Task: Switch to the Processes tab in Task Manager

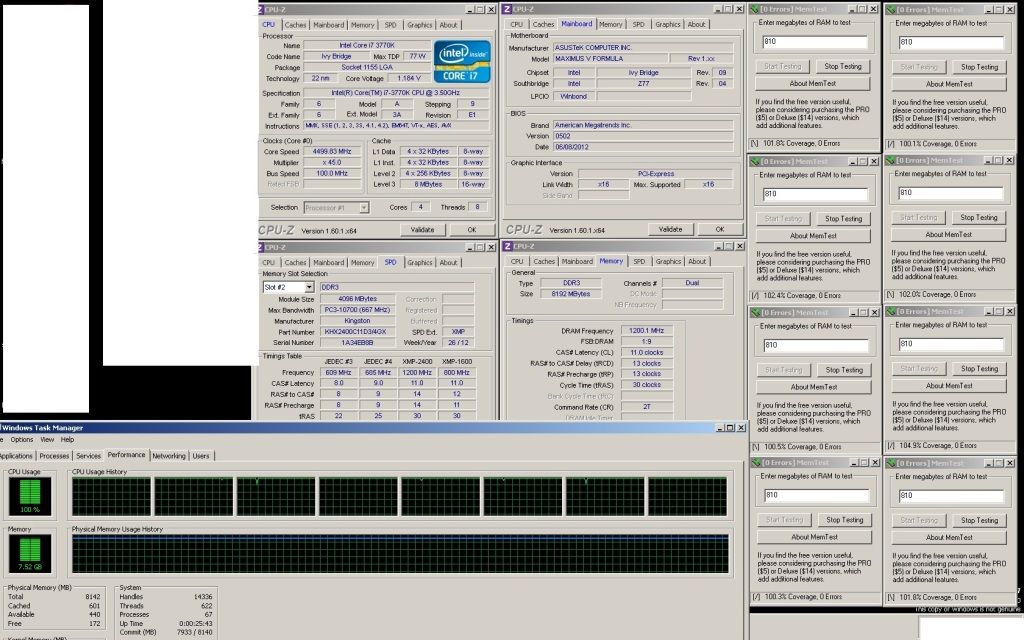Action: pyautogui.click(x=54, y=455)
